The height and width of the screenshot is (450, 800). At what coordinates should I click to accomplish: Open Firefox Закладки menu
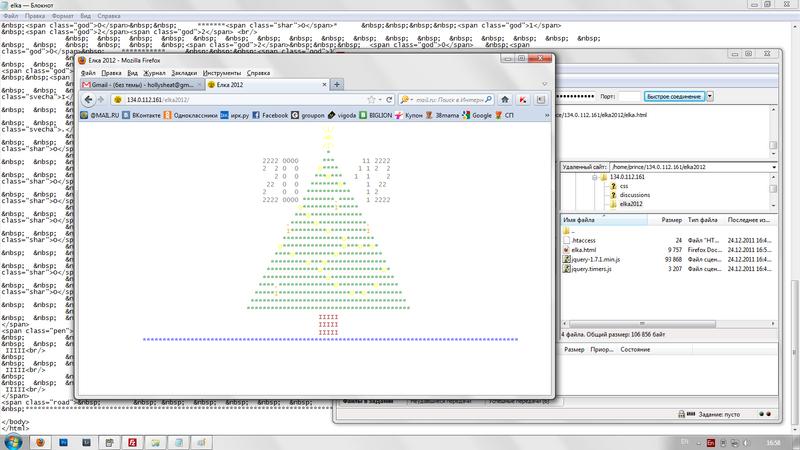pos(184,73)
